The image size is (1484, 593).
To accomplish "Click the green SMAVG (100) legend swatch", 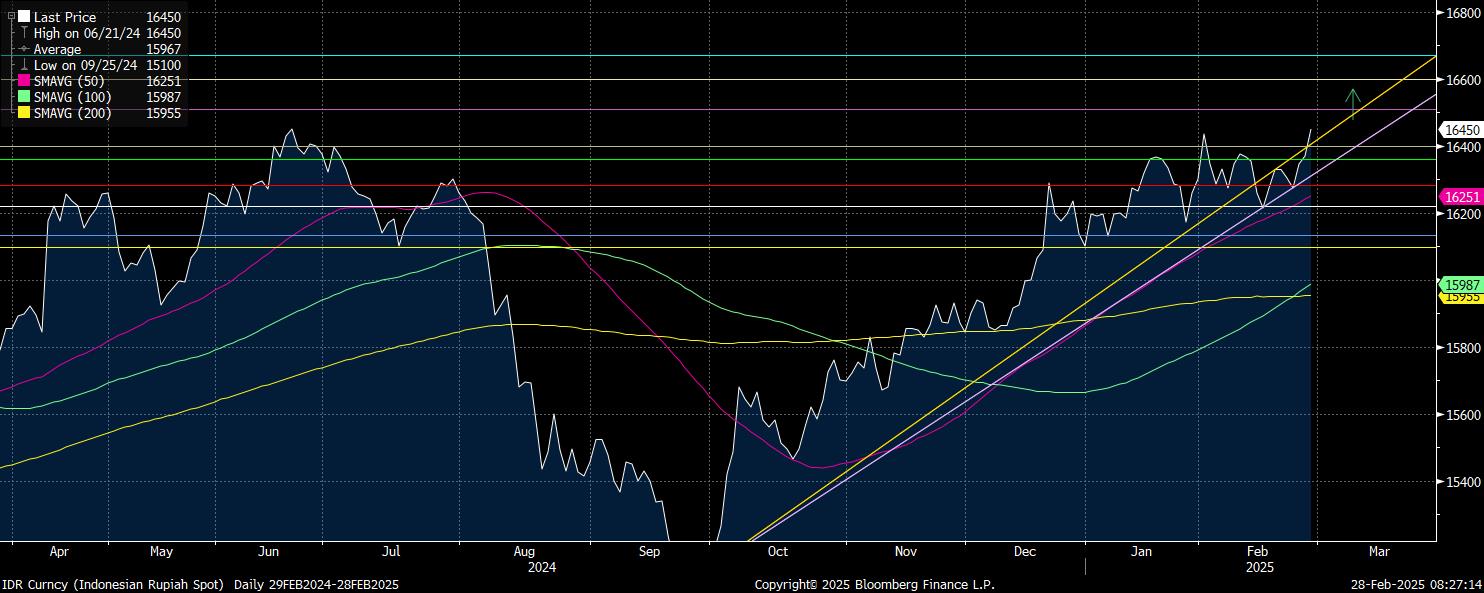I will pyautogui.click(x=24, y=97).
